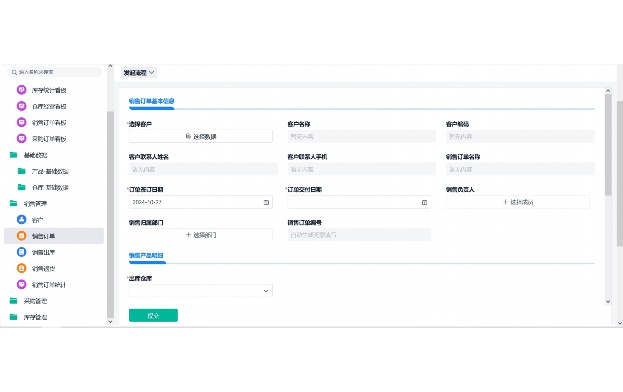This screenshot has width=623, height=392.
Task: Open the 出库仓库 dropdown select
Action: (201, 291)
